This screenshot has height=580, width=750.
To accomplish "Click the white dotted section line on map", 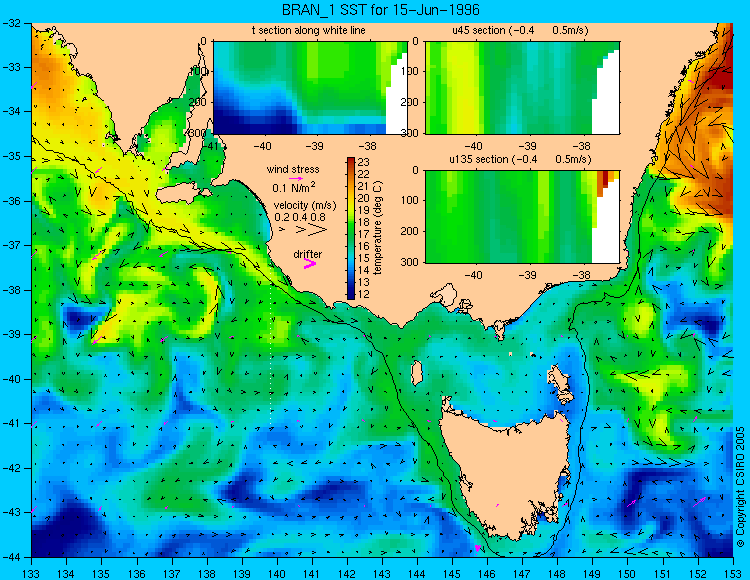I will pos(271,355).
